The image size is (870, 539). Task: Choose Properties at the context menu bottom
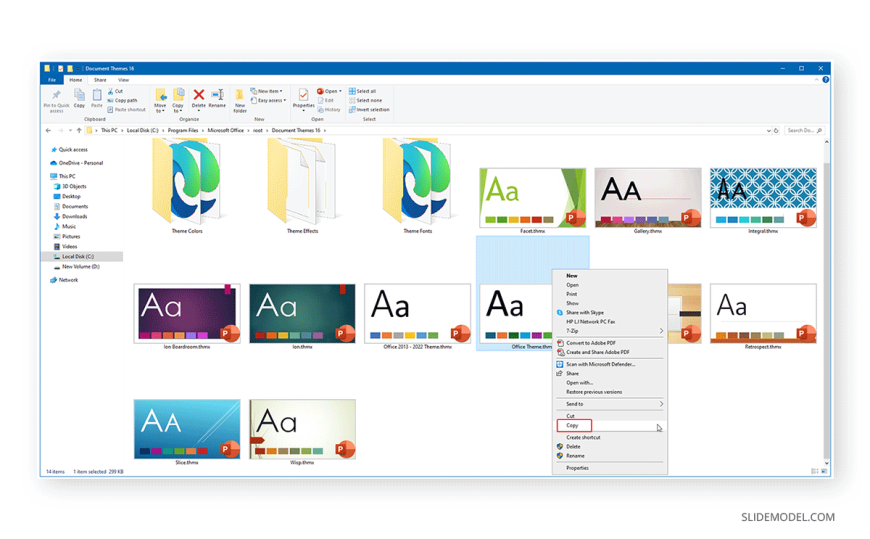(x=610, y=468)
